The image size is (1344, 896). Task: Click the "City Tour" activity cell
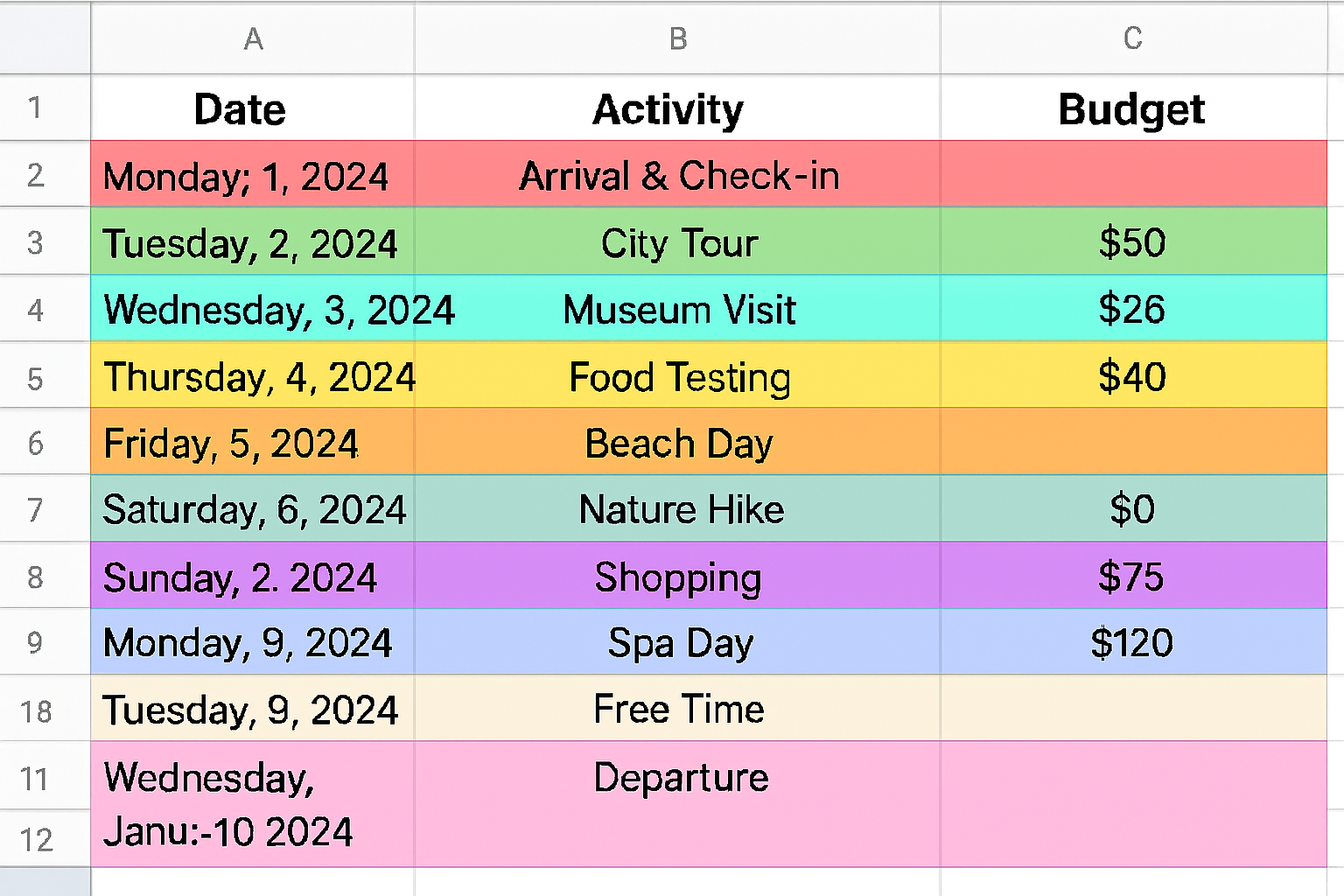(x=678, y=243)
